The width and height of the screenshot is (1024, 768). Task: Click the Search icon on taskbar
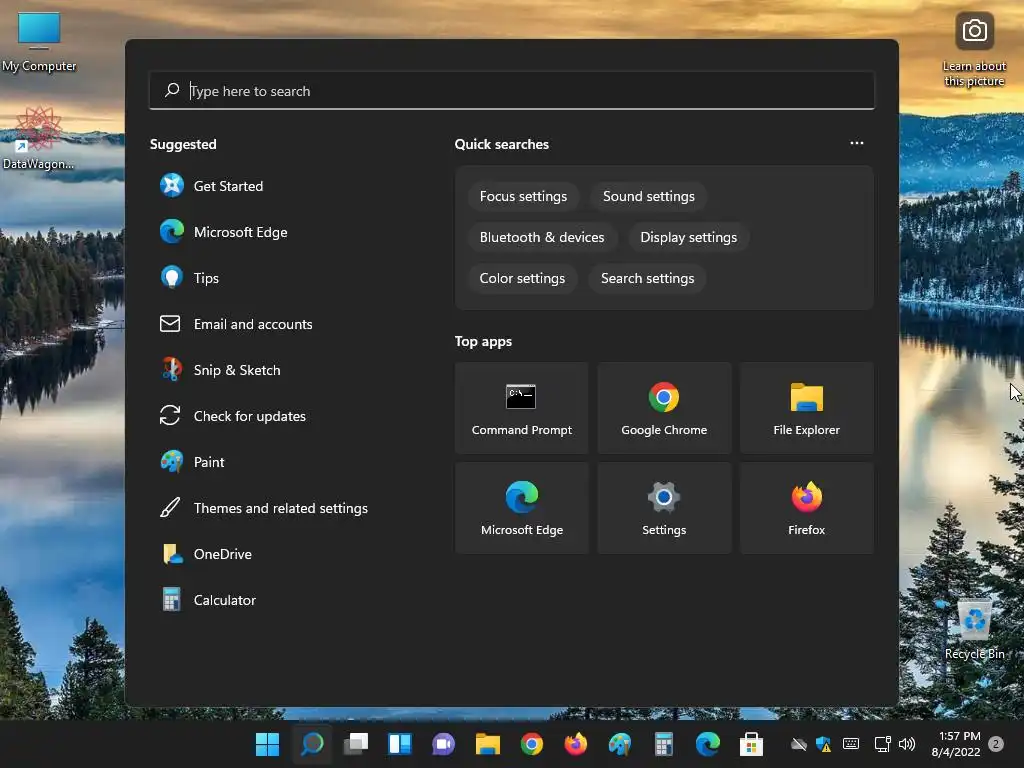pos(312,744)
